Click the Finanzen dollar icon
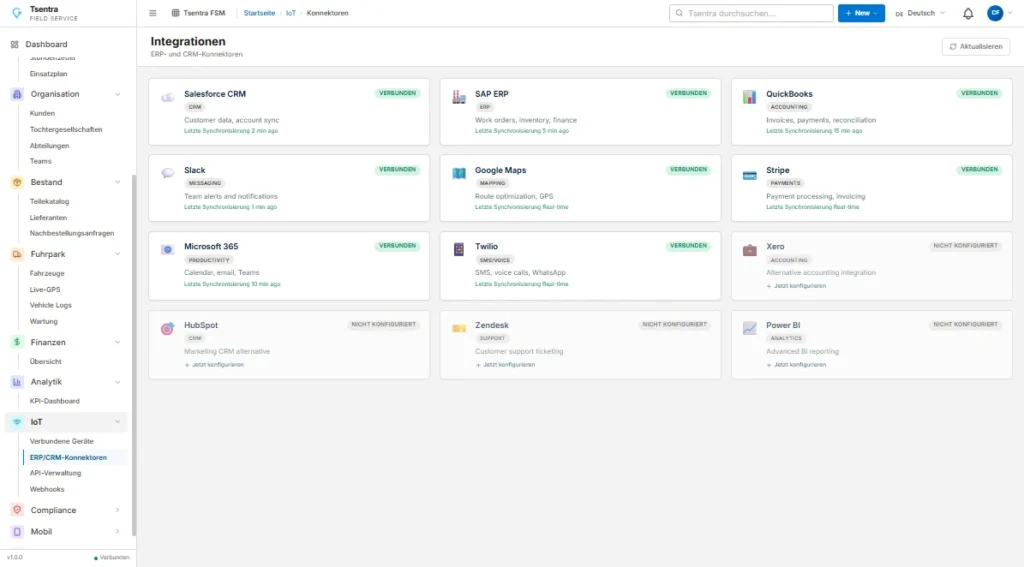The width and height of the screenshot is (1024, 567). pyautogui.click(x=17, y=342)
